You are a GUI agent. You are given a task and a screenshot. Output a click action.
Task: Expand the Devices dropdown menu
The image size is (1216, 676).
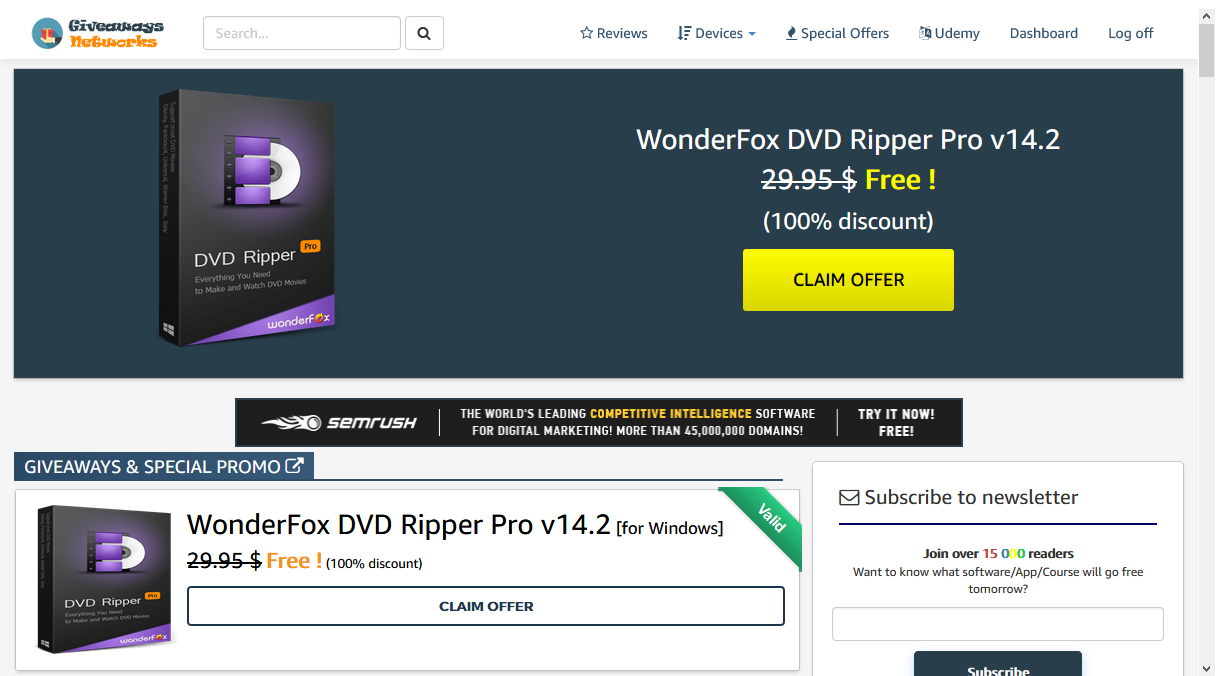[716, 33]
